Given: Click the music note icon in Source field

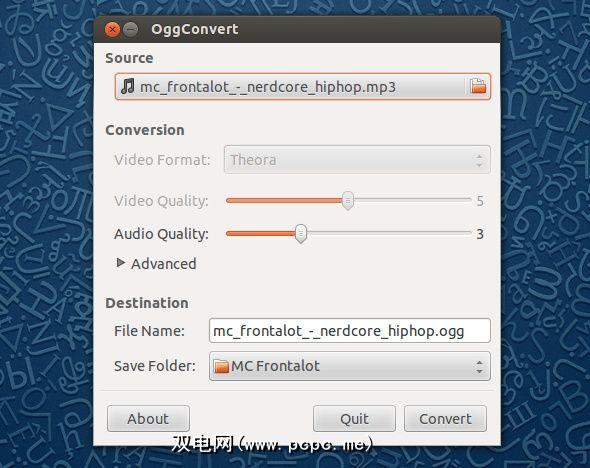Looking at the screenshot, I should coord(128,86).
